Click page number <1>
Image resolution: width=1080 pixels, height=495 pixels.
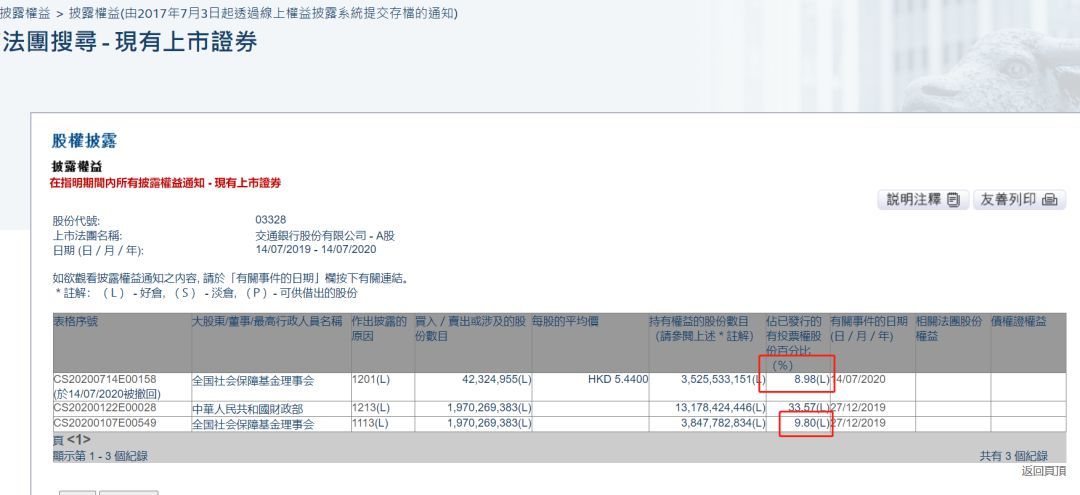click(x=79, y=440)
